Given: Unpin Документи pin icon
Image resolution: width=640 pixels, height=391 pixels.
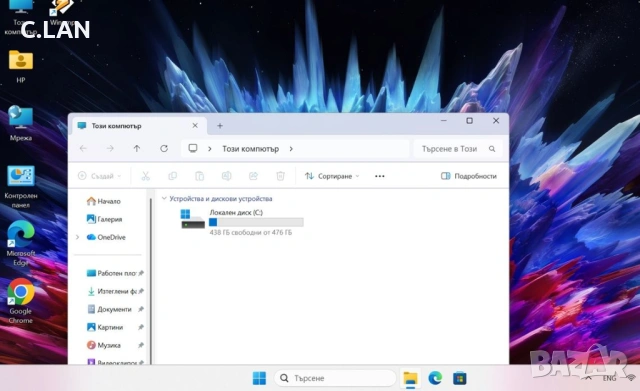Looking at the screenshot, I should click(141, 309).
